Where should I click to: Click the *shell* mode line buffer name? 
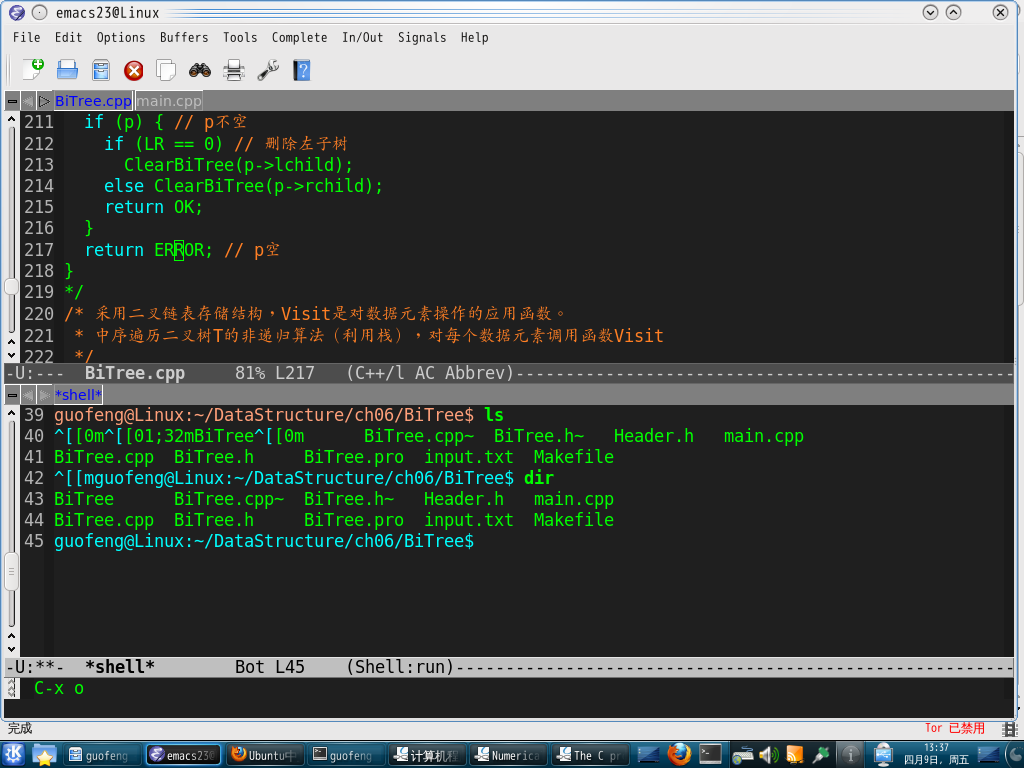120,667
